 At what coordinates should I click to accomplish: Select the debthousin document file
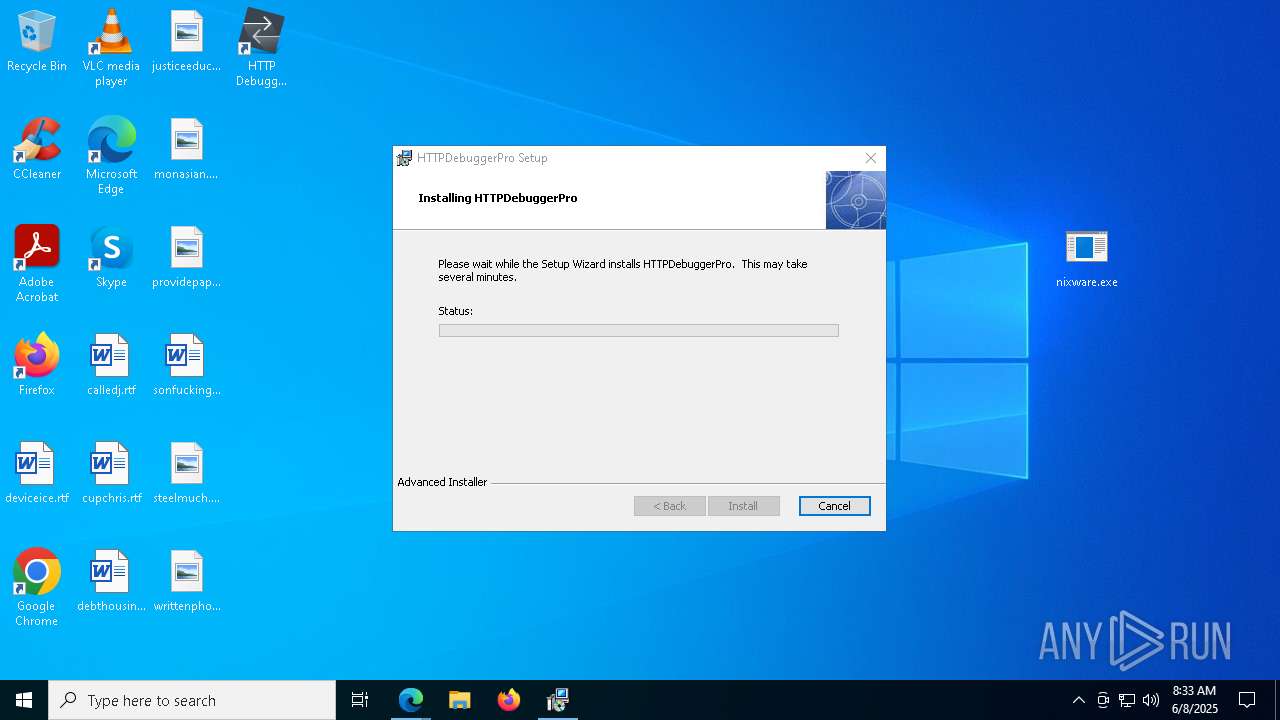point(111,581)
